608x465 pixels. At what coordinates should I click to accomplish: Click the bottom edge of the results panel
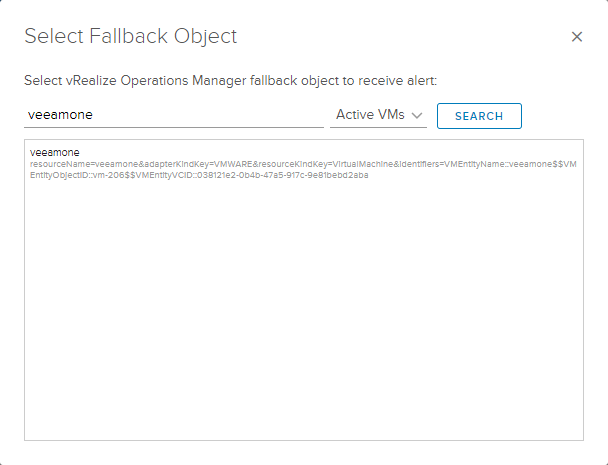click(303, 439)
